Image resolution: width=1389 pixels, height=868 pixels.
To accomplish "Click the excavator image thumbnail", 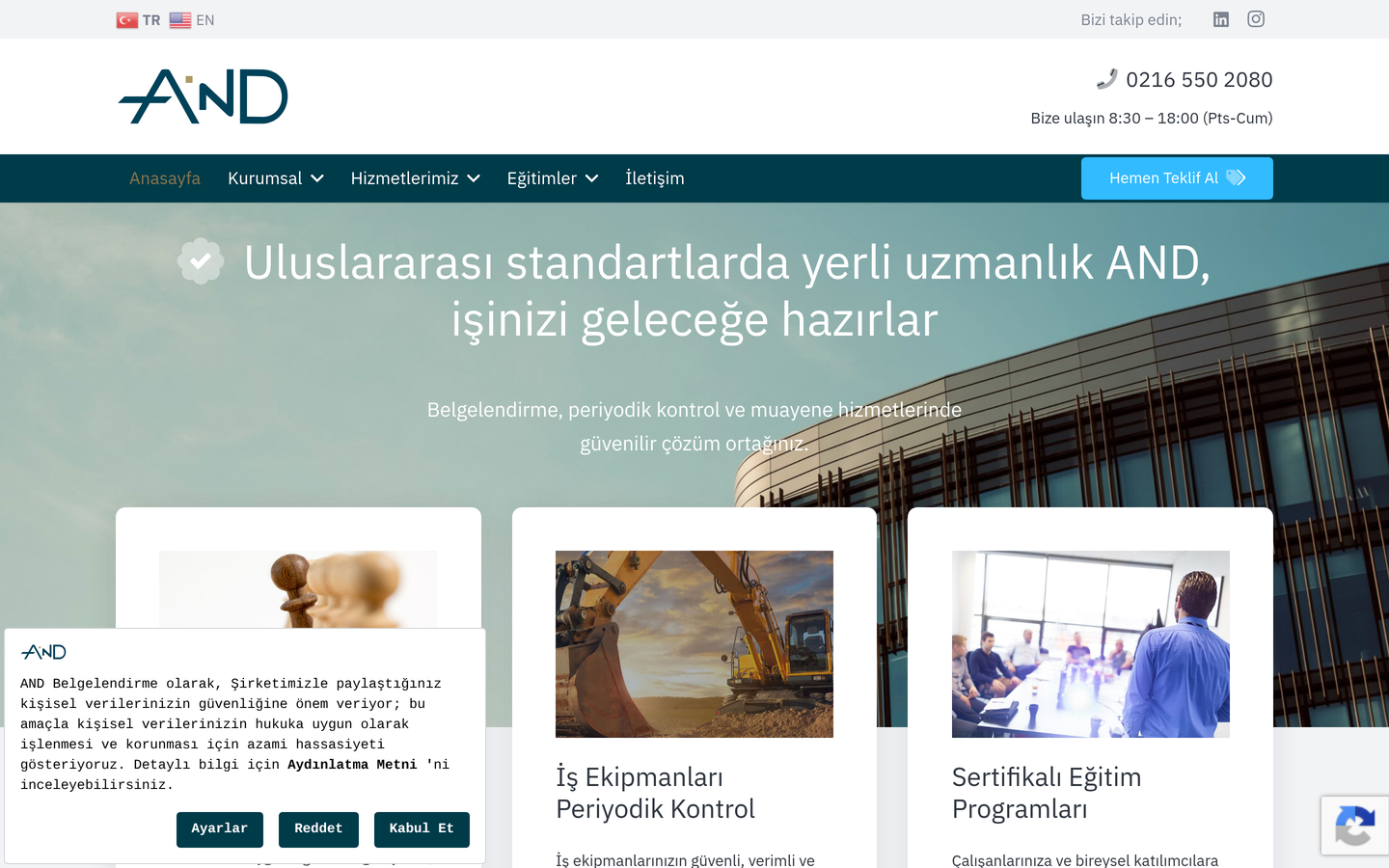I will click(694, 644).
